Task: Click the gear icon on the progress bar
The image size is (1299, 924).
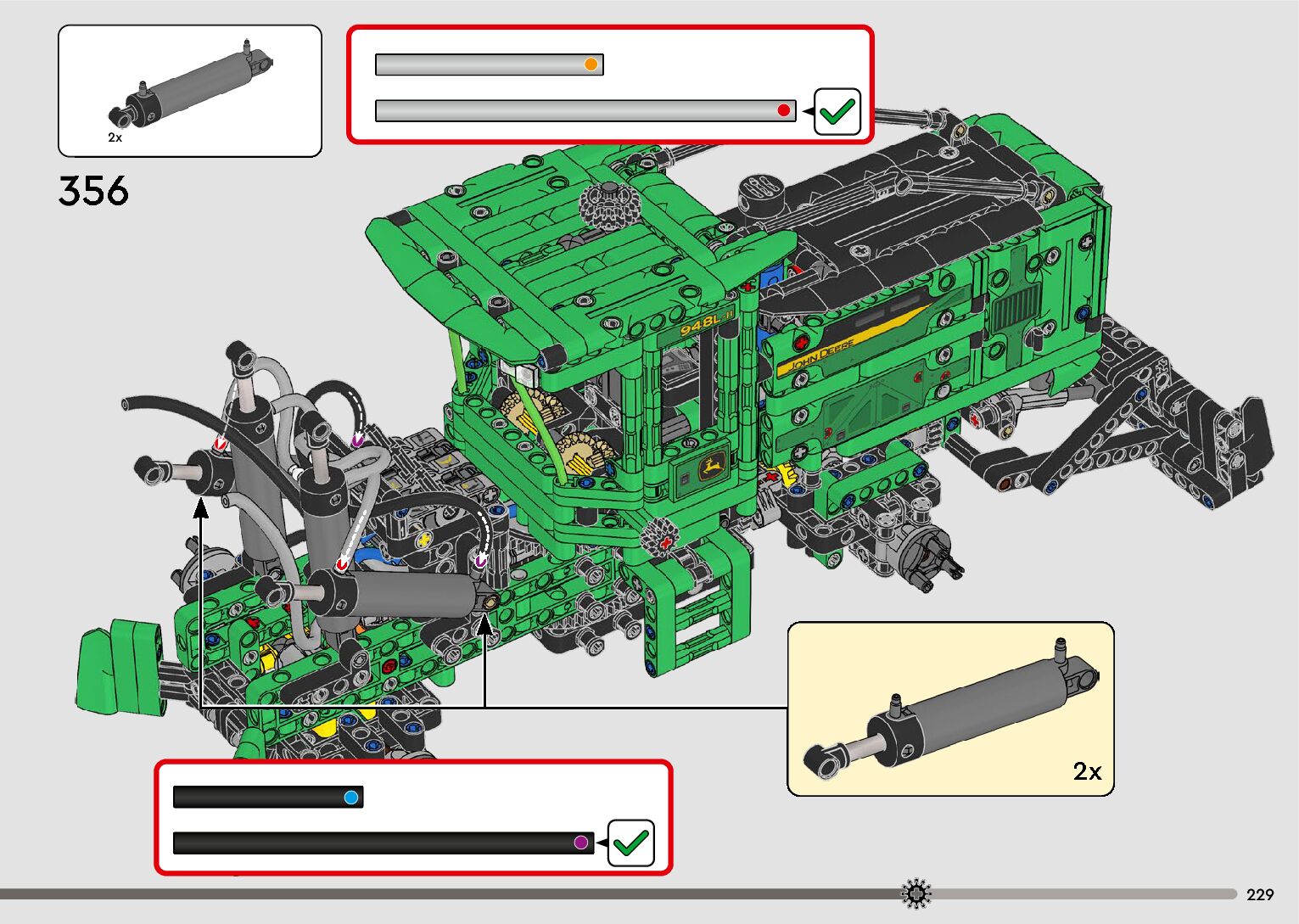Action: [x=916, y=893]
